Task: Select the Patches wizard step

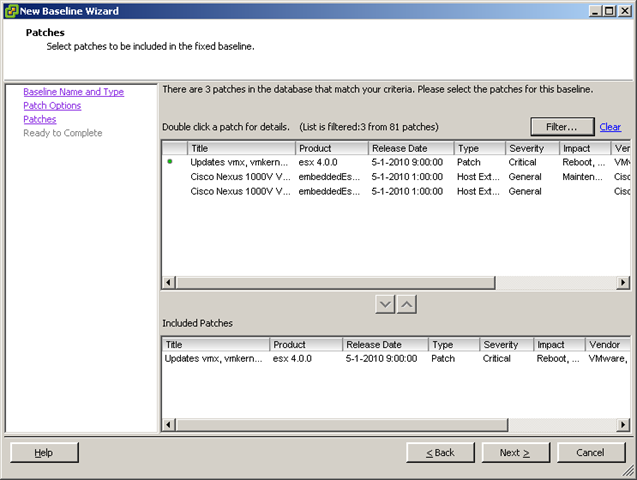Action: pos(40,119)
